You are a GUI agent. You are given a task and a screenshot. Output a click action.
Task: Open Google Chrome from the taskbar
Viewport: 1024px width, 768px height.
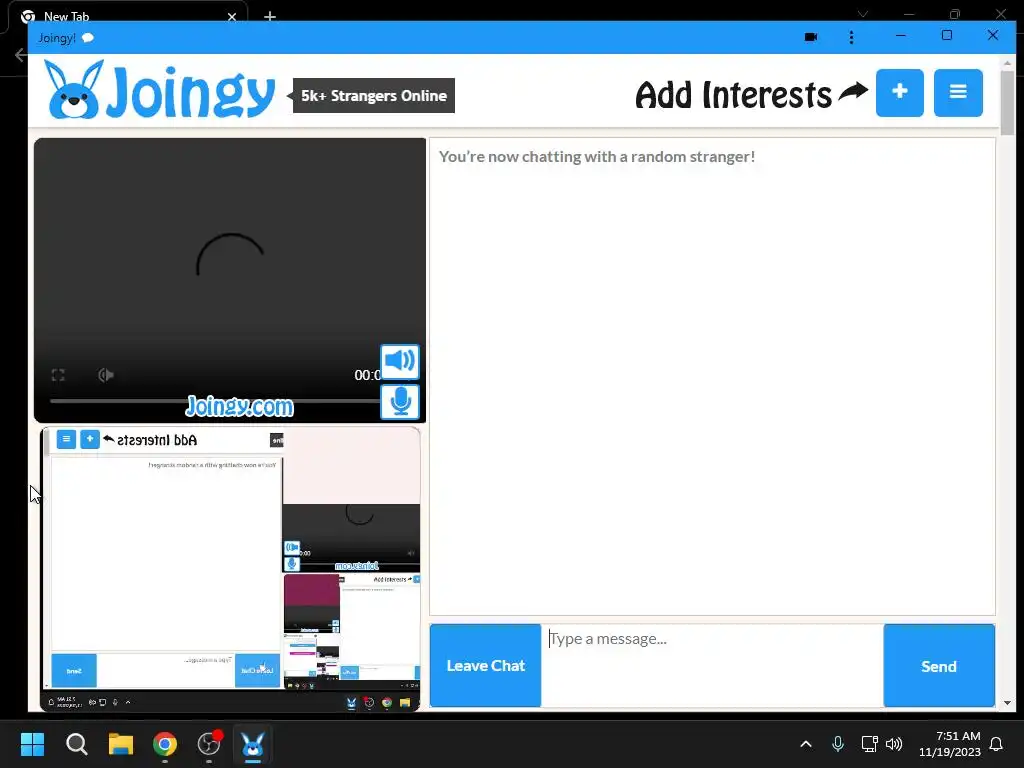(x=165, y=744)
